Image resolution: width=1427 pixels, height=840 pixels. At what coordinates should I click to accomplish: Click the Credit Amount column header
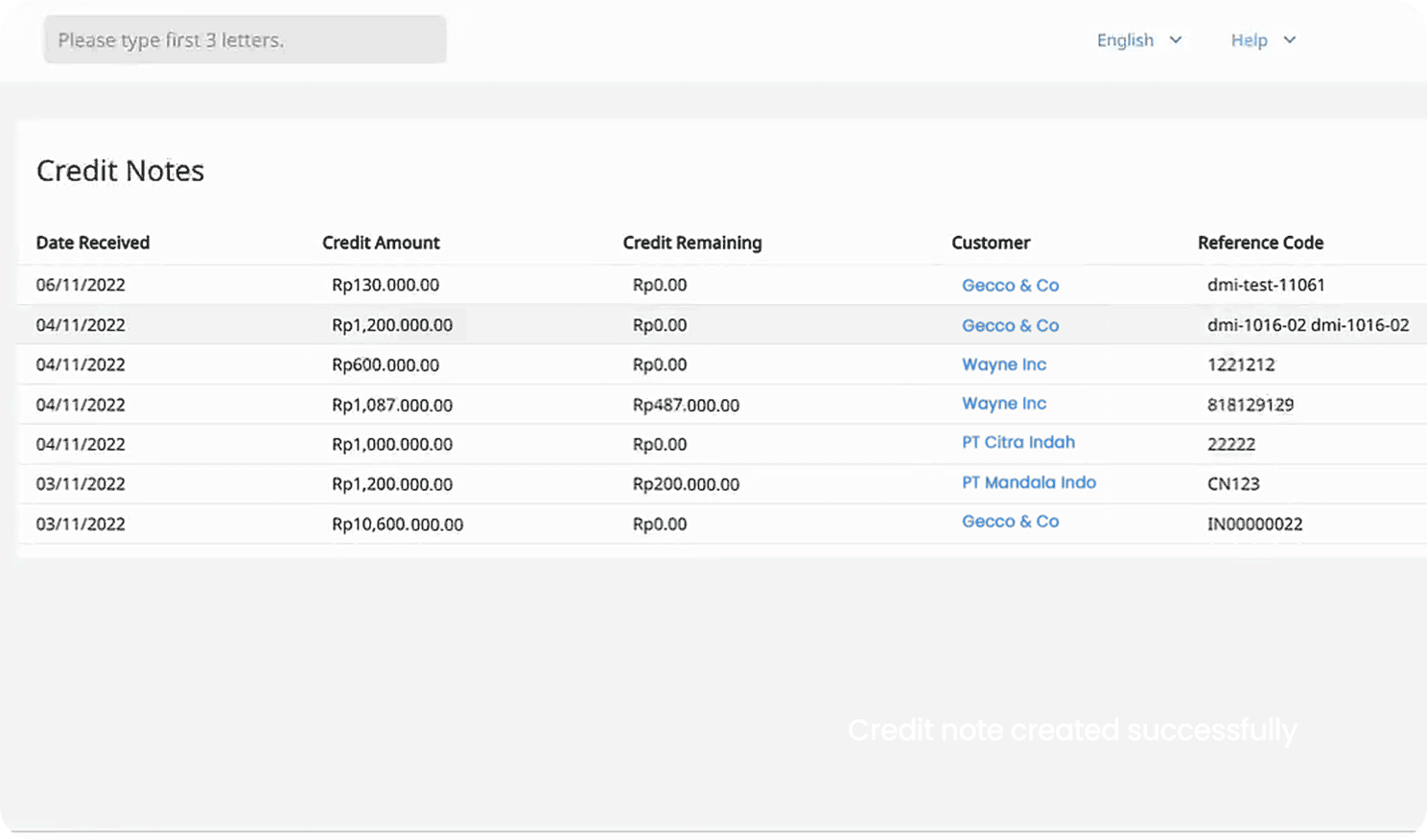click(x=381, y=243)
